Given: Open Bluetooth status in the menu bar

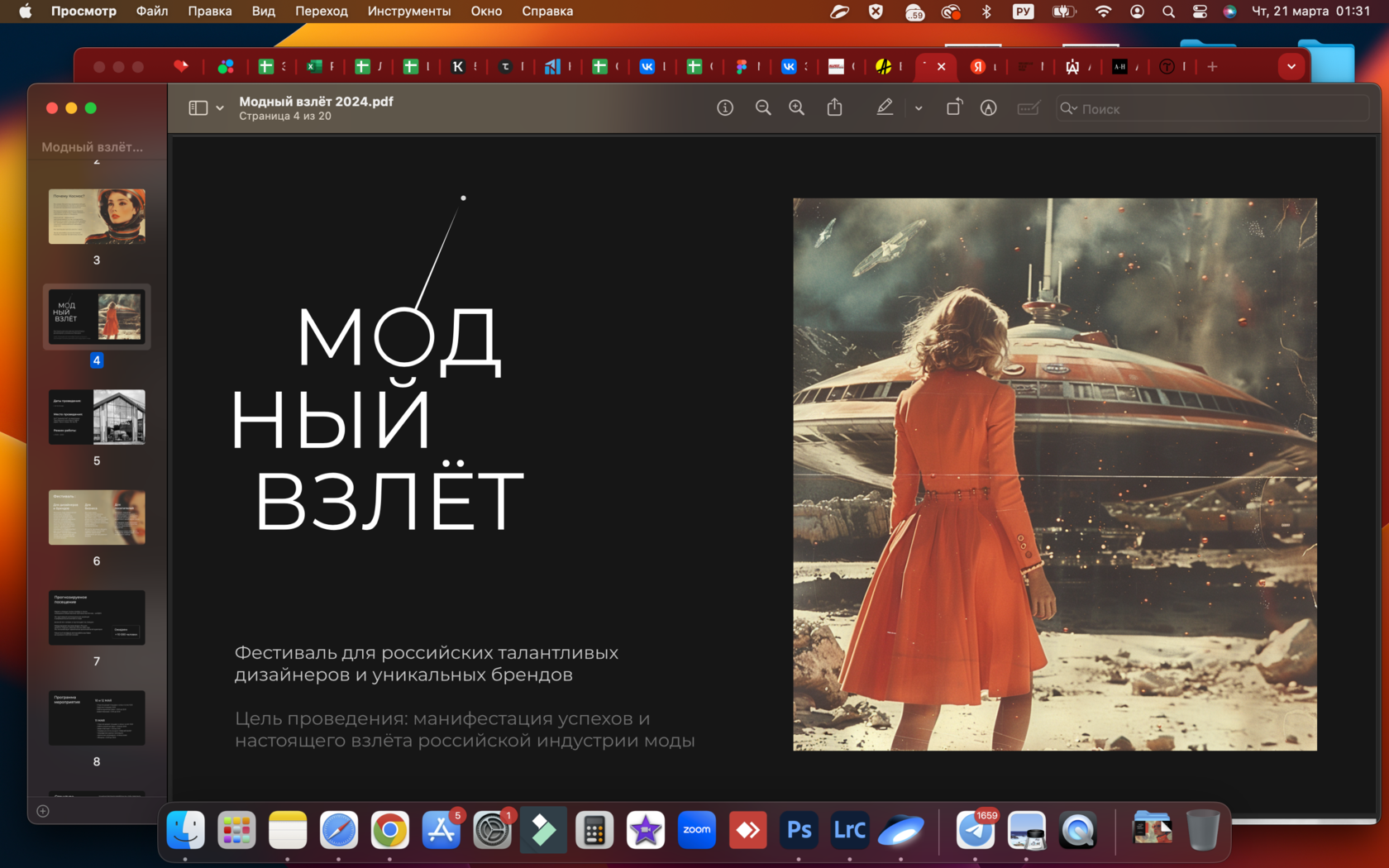Looking at the screenshot, I should click(986, 12).
